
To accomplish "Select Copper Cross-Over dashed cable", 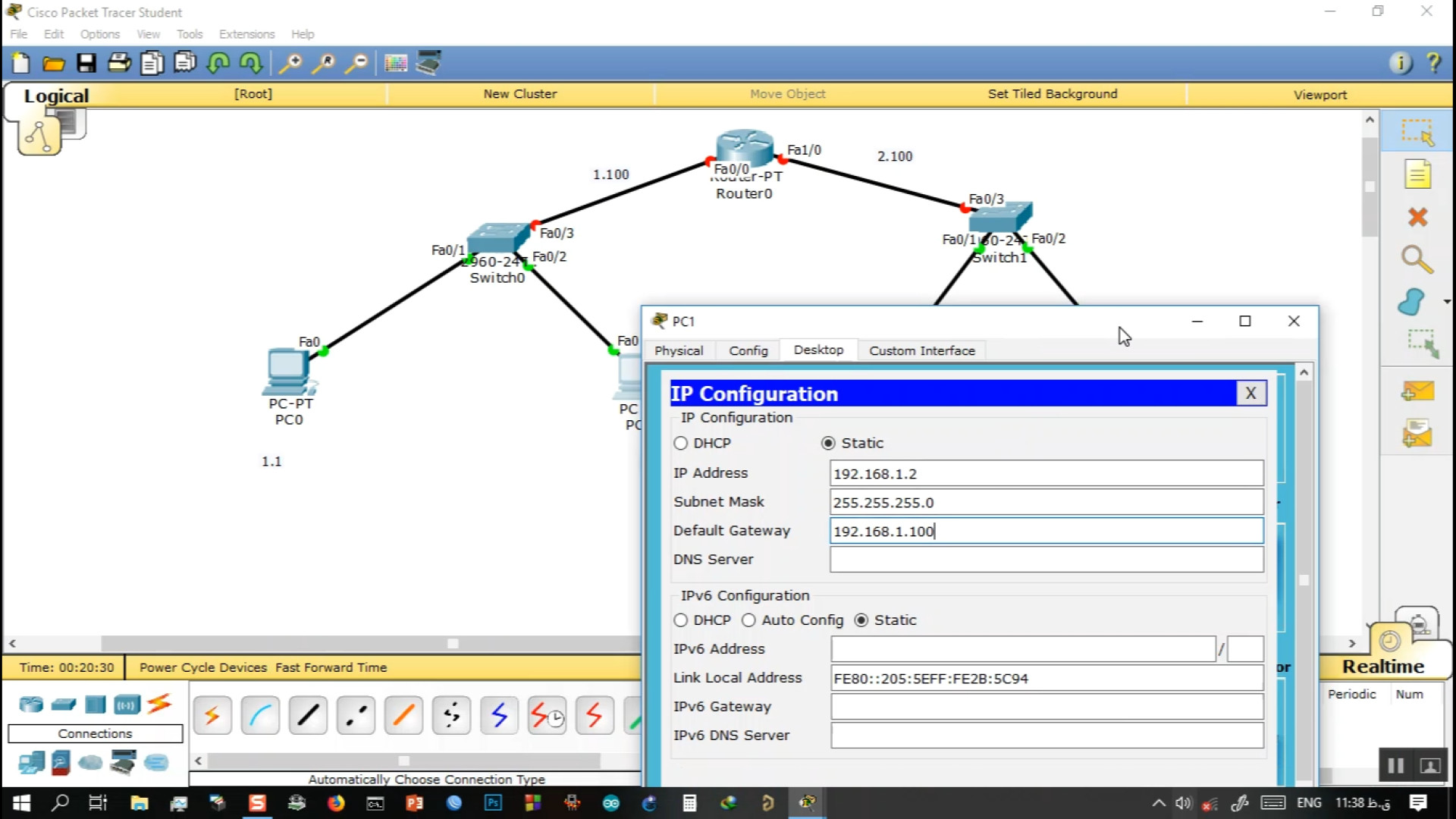I will (356, 715).
